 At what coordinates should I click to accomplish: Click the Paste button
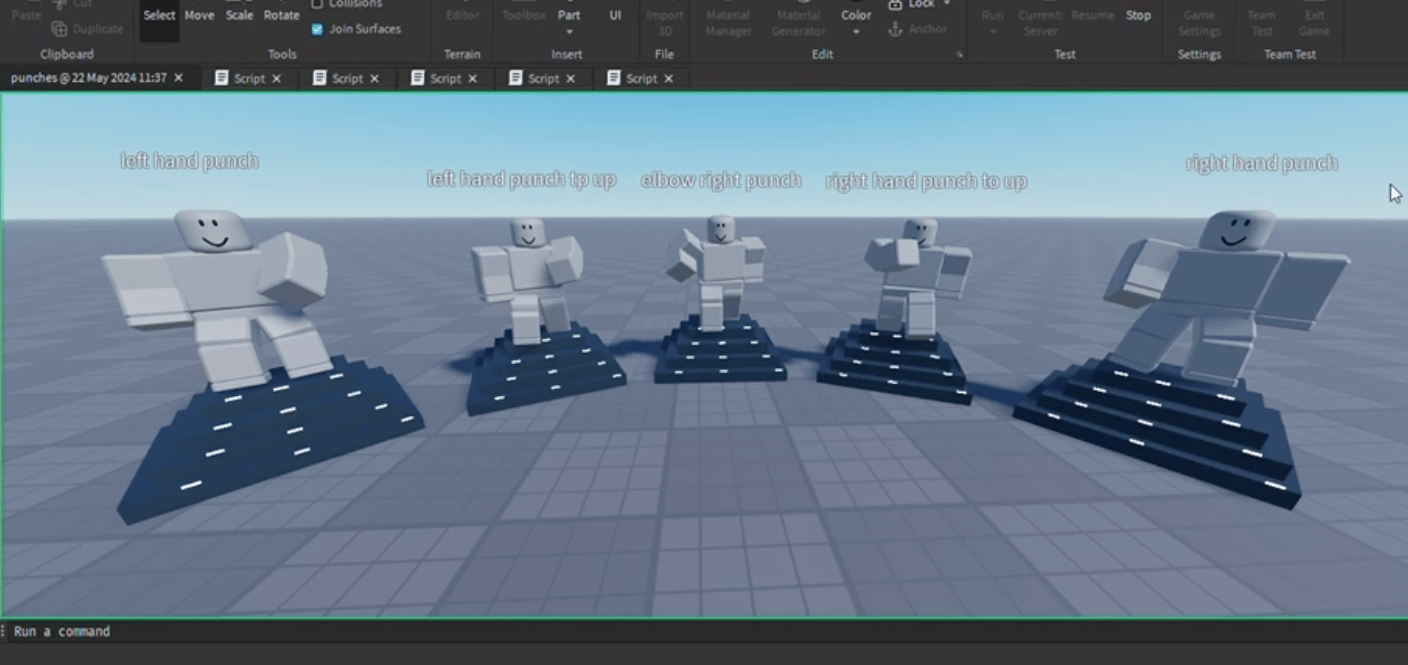26,15
